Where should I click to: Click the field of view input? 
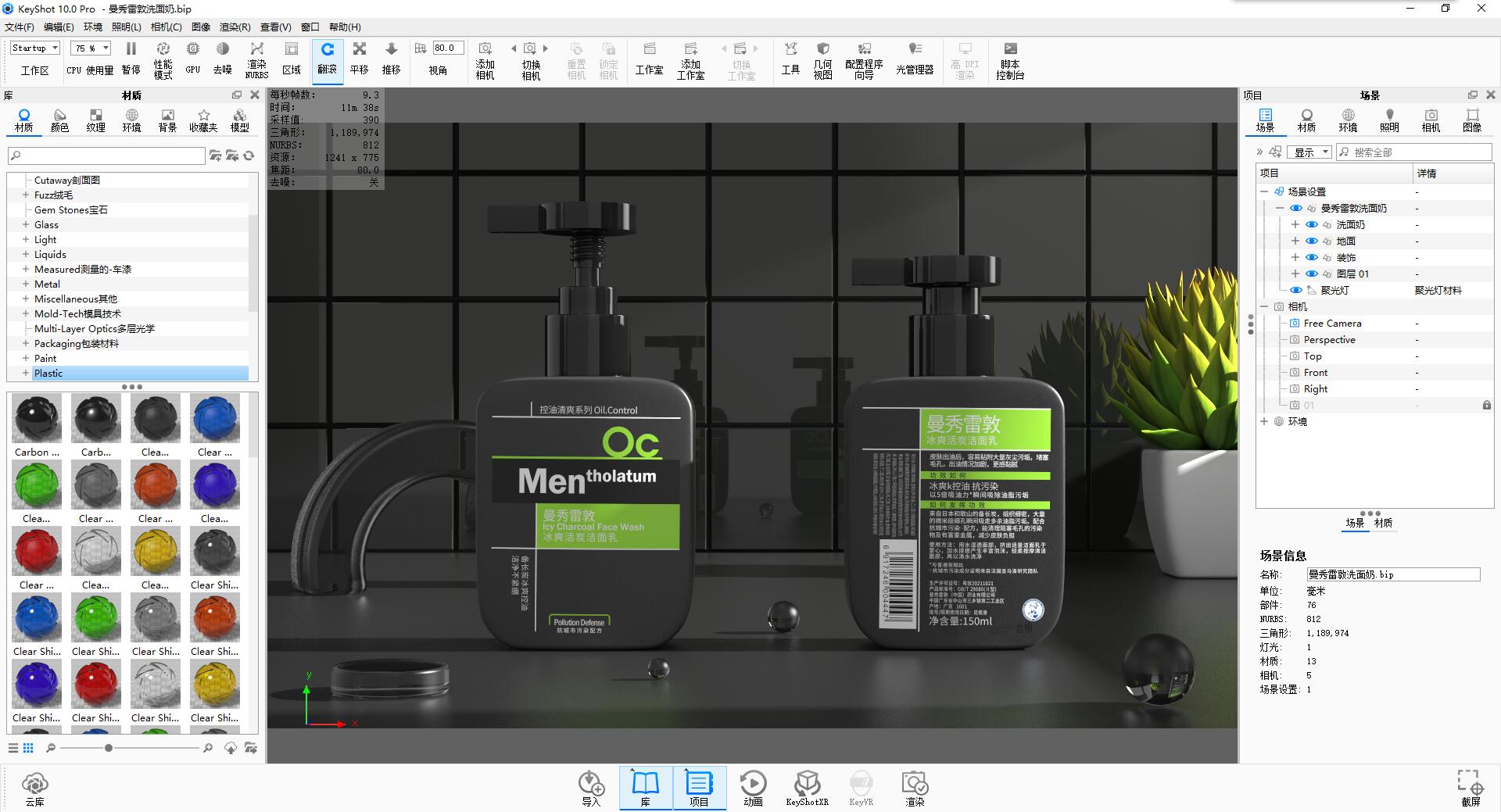coord(449,48)
